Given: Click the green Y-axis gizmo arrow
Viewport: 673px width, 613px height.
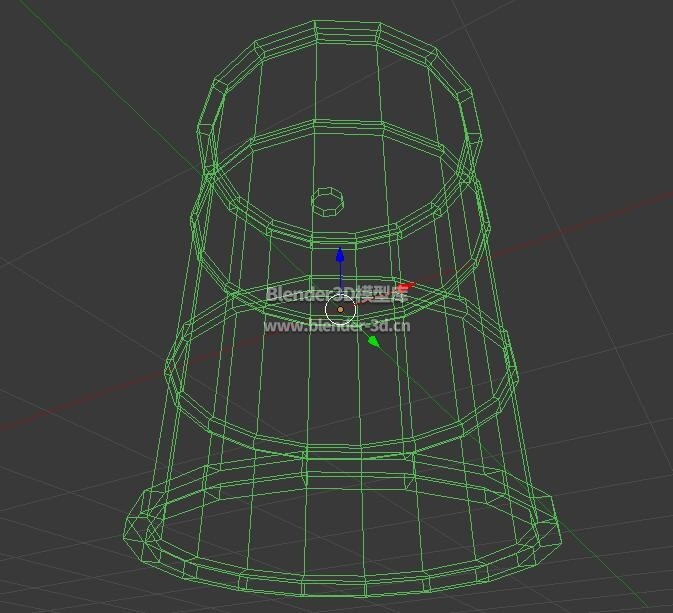Looking at the screenshot, I should (373, 341).
